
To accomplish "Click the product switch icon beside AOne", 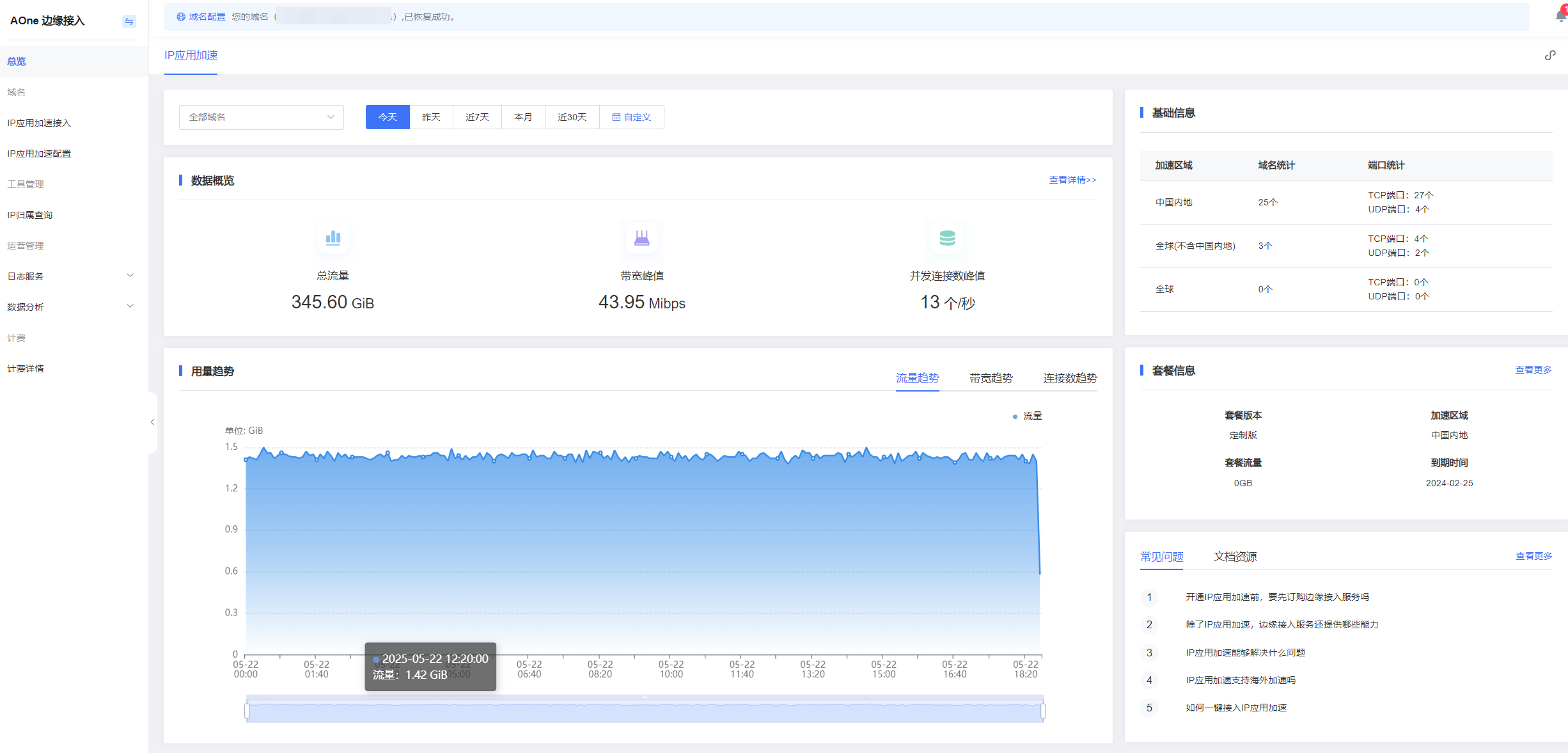I will [129, 21].
